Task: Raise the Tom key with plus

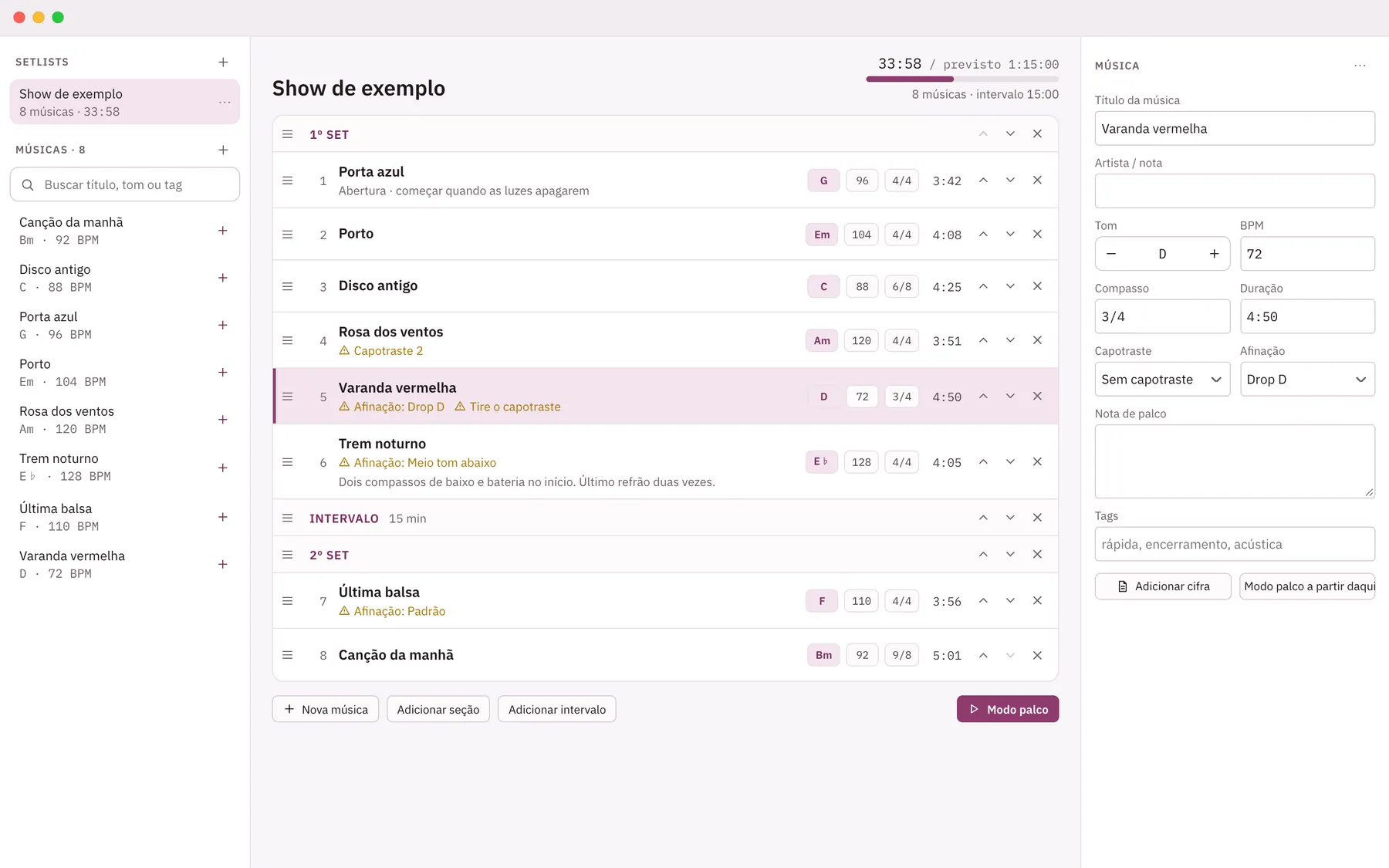Action: click(1214, 254)
